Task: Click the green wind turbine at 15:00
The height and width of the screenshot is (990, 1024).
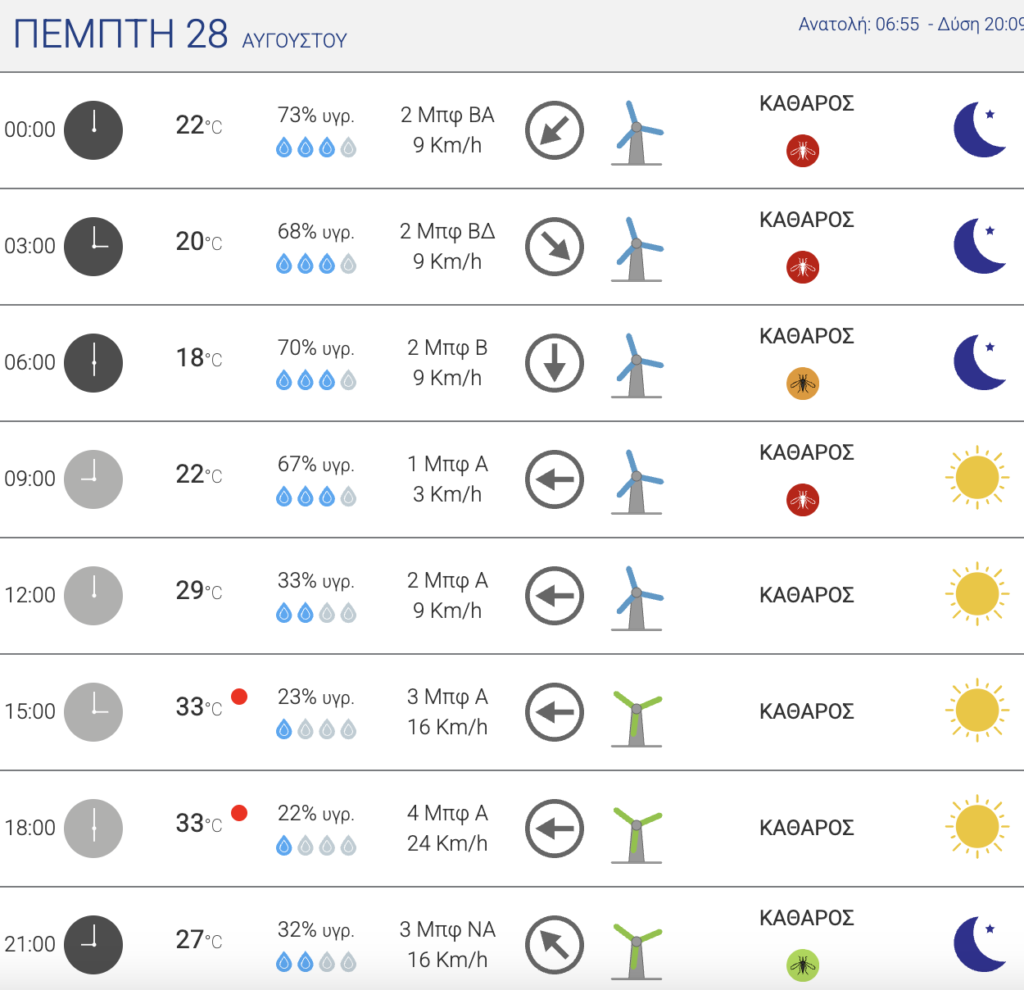Action: point(637,718)
